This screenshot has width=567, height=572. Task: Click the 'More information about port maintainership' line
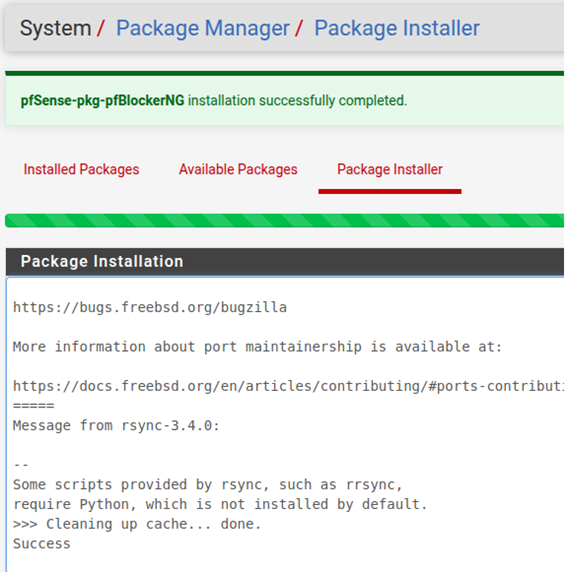[x=257, y=347]
